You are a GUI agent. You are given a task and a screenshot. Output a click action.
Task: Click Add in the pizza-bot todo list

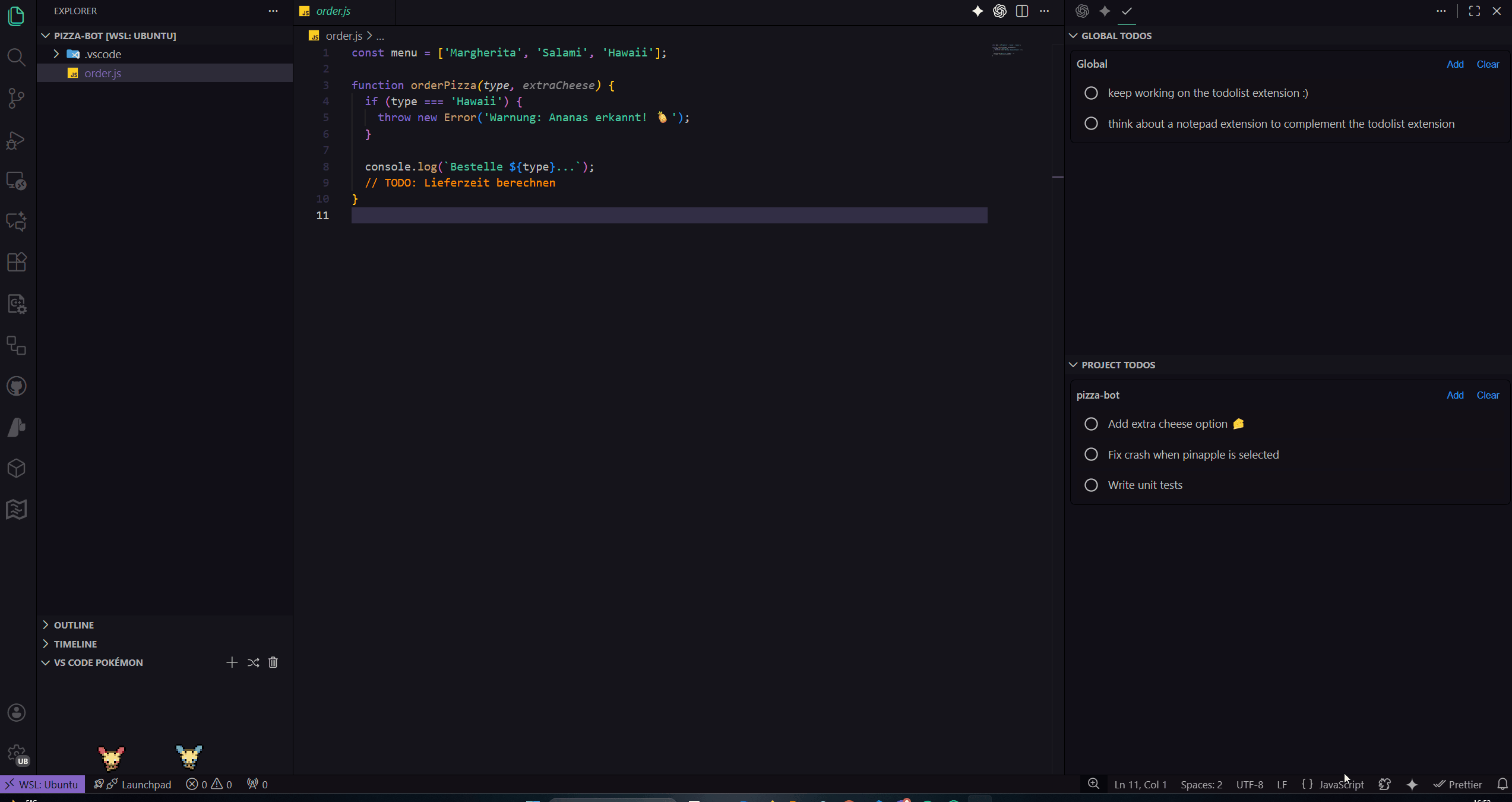pos(1454,395)
